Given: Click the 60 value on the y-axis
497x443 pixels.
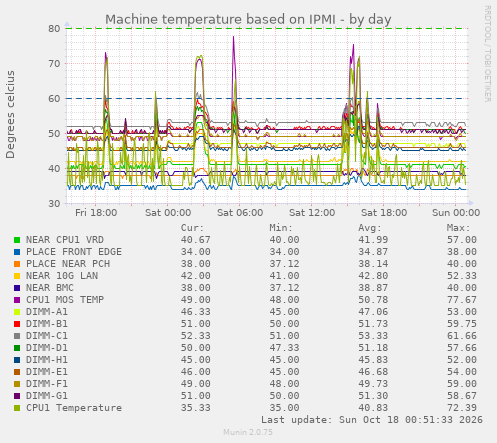Looking at the screenshot, I should [x=54, y=99].
